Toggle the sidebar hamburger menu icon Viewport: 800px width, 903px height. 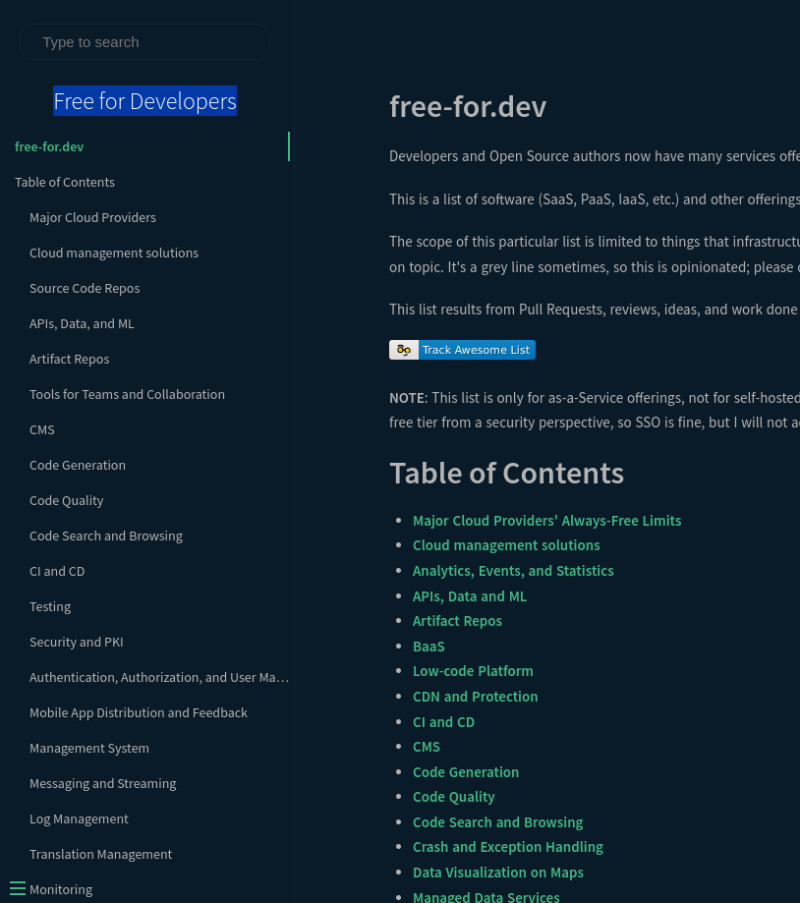pos(17,888)
